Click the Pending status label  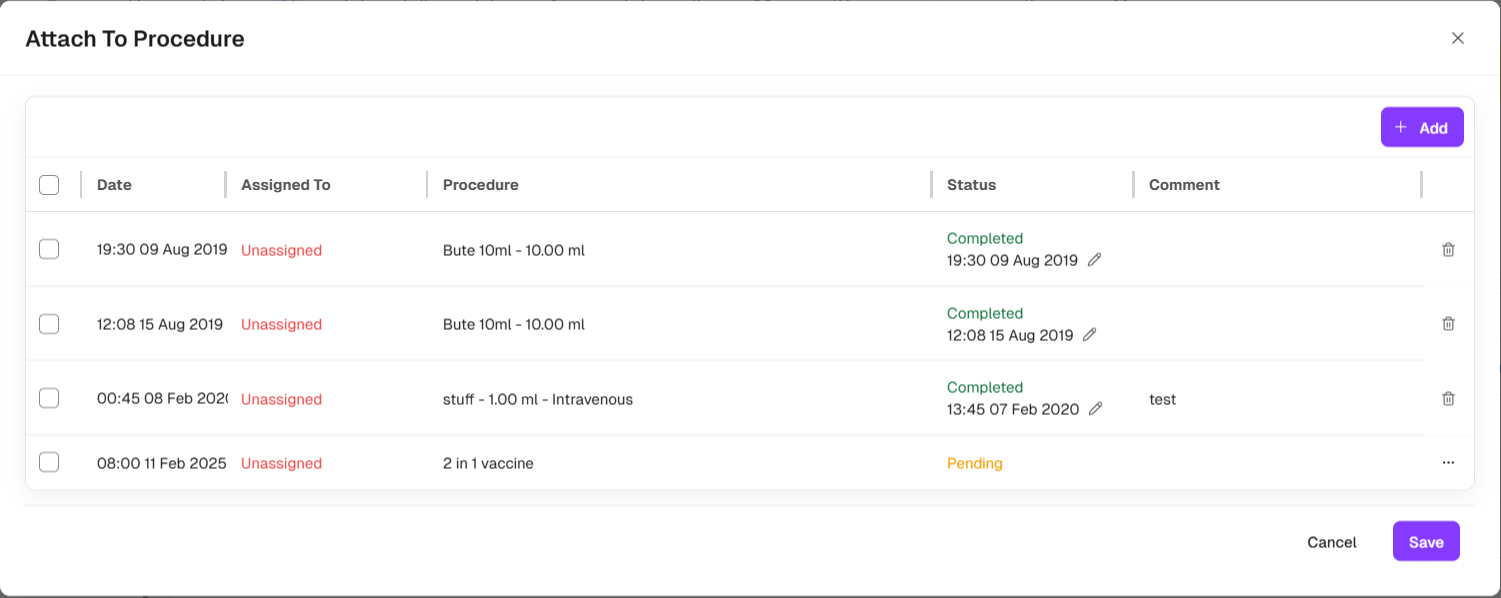point(974,464)
